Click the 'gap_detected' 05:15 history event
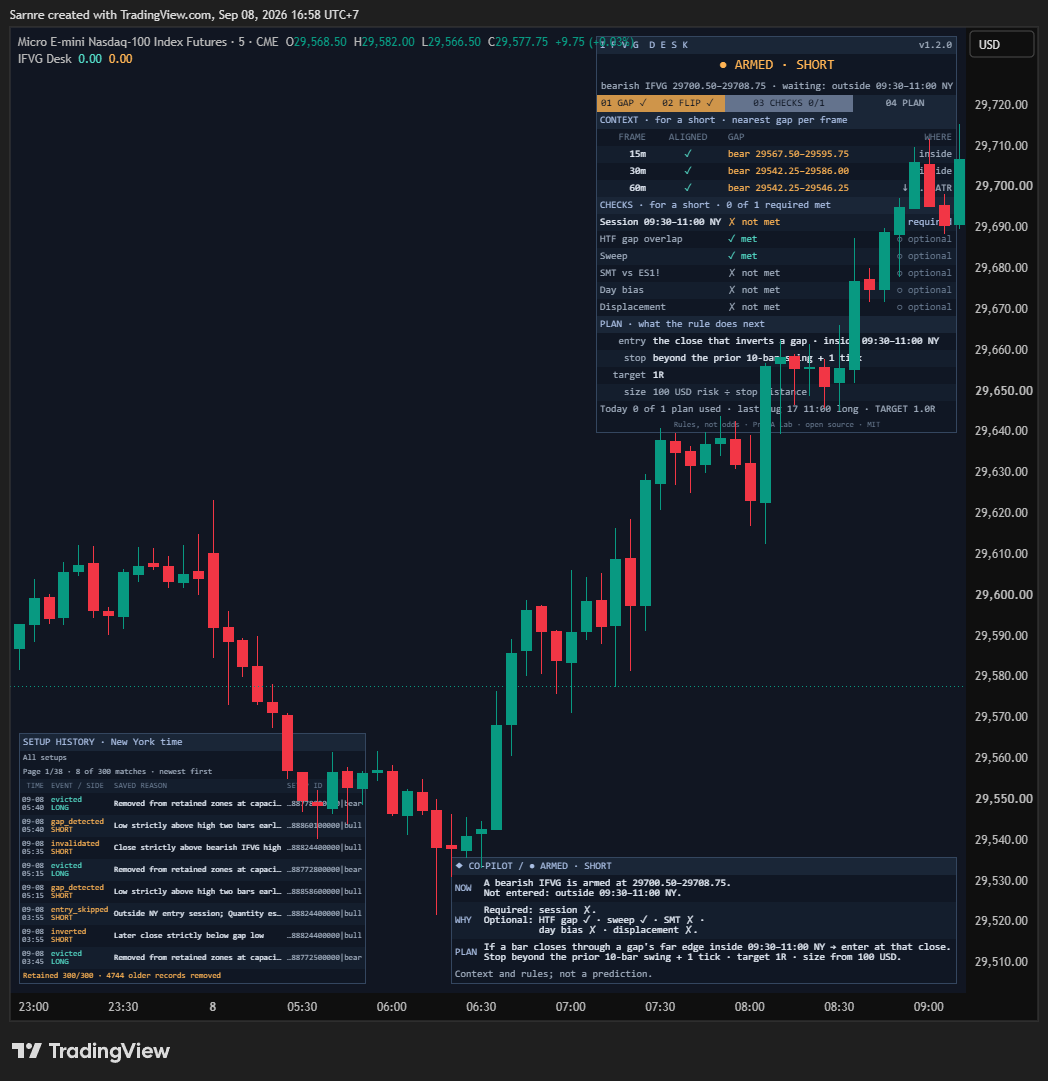1048x1081 pixels. point(77,887)
